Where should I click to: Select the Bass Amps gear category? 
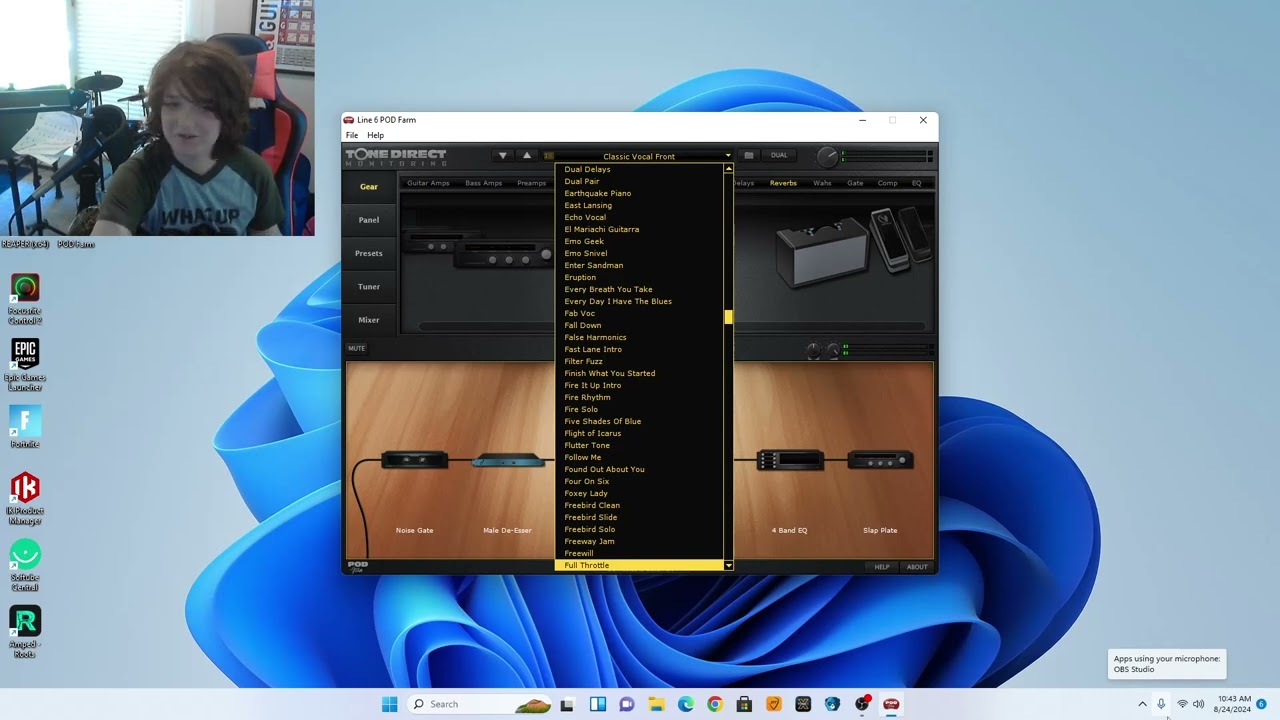pos(484,183)
